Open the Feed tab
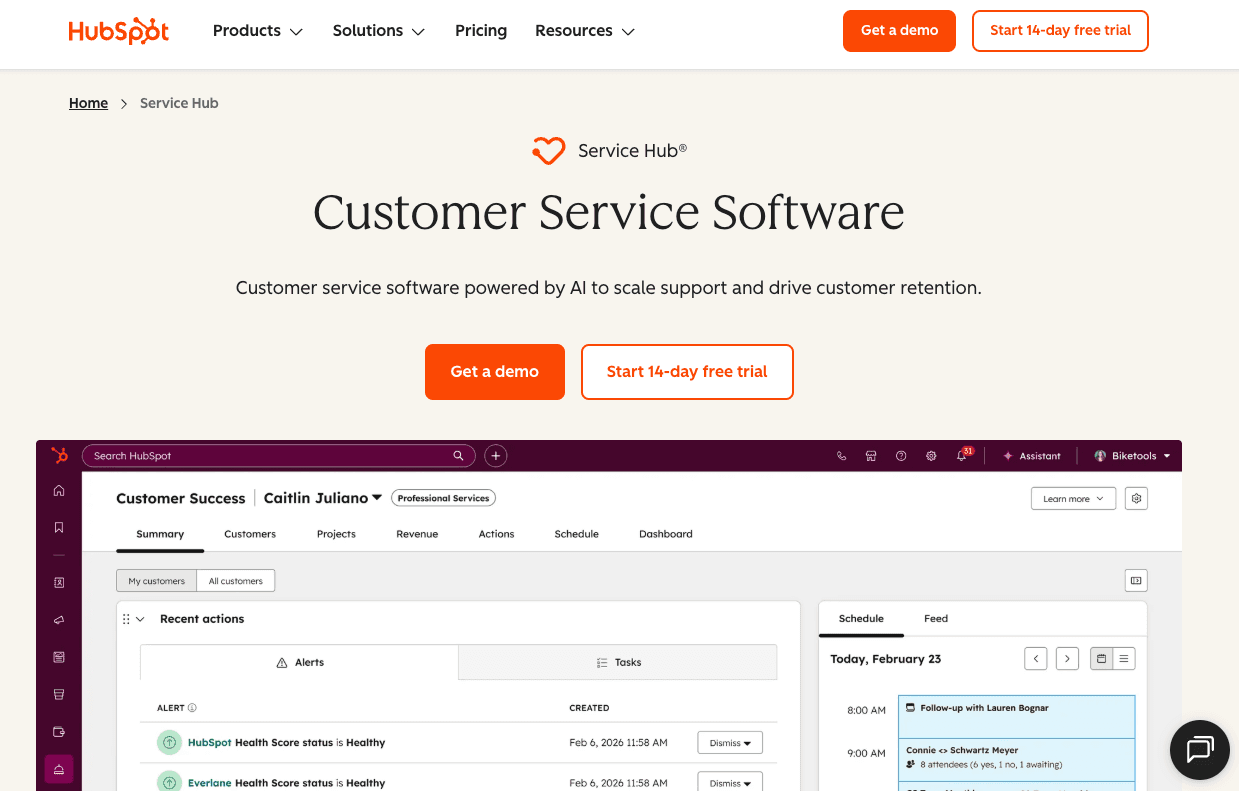Screen dimensions: 1239x791 click(x=936, y=619)
